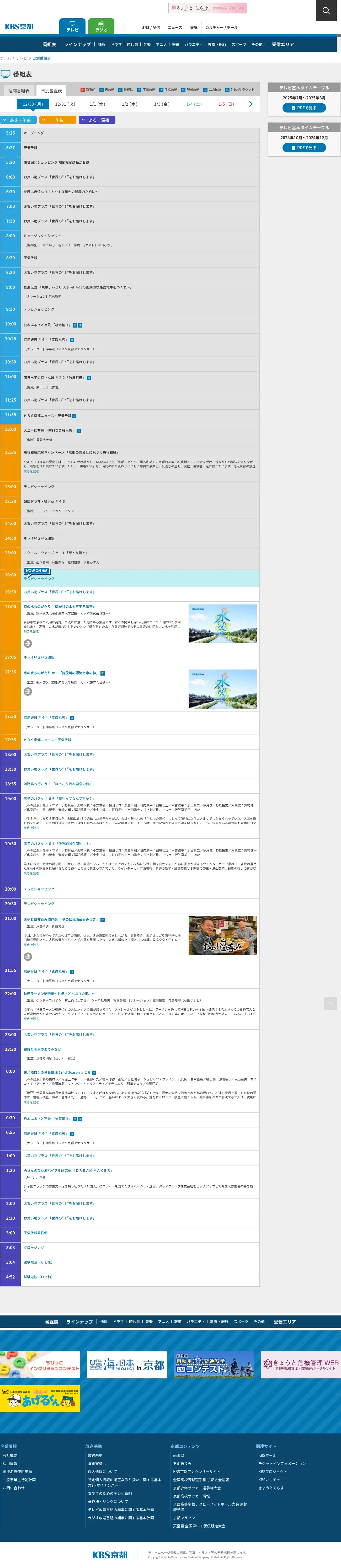341x1568 pixels.
Task: Go to the ホーム breadcrumb
Action: (6, 58)
